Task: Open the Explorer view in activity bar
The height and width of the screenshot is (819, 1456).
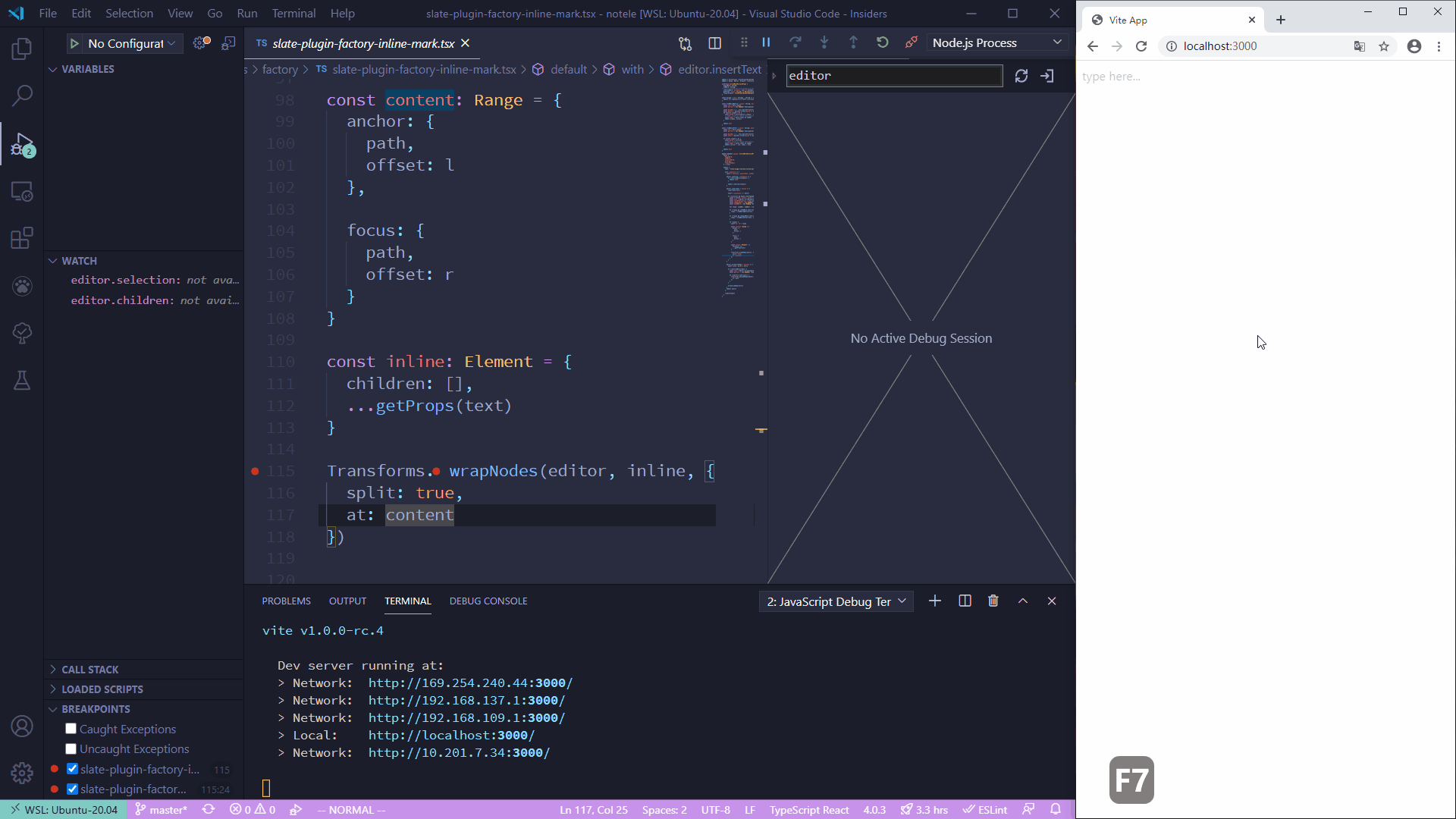Action: point(22,49)
